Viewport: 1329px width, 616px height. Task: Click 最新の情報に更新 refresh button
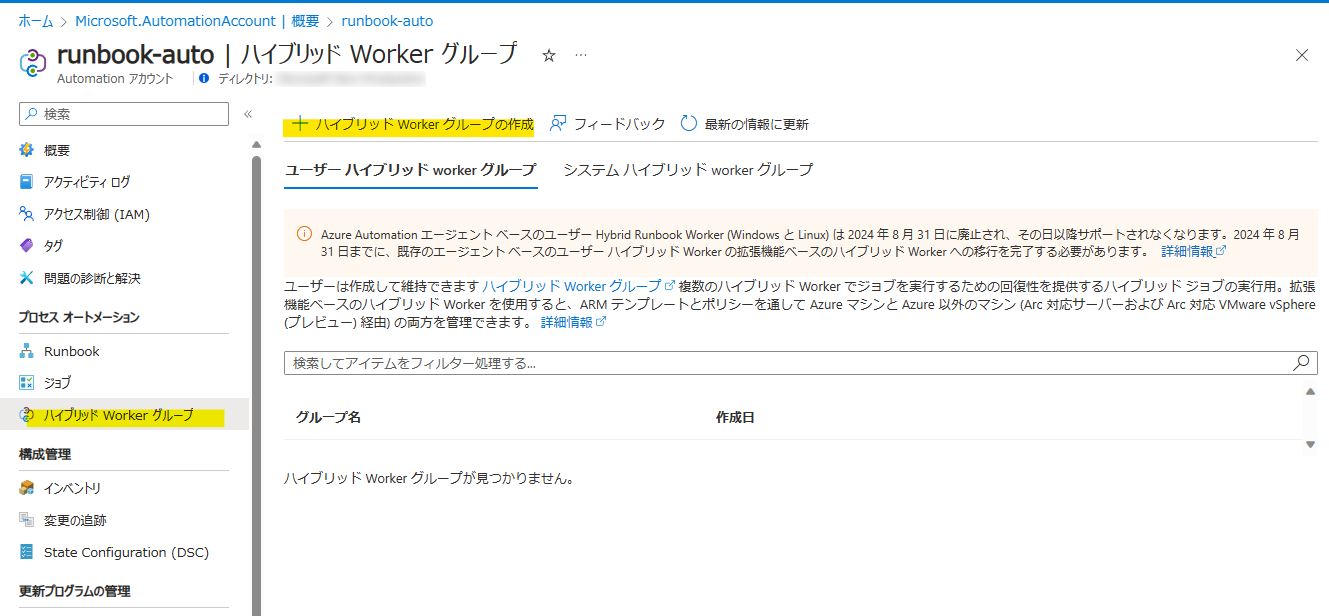(x=744, y=124)
